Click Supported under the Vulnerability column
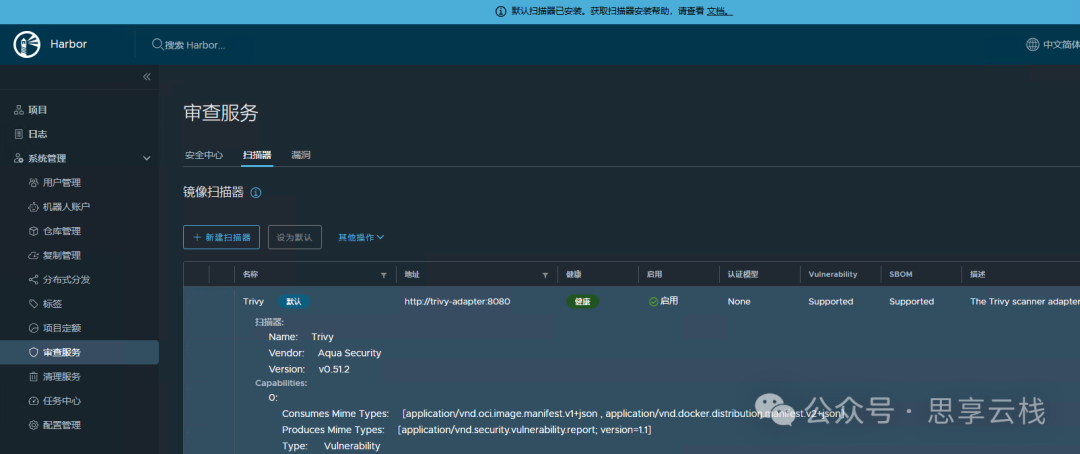1080x454 pixels. pos(831,302)
